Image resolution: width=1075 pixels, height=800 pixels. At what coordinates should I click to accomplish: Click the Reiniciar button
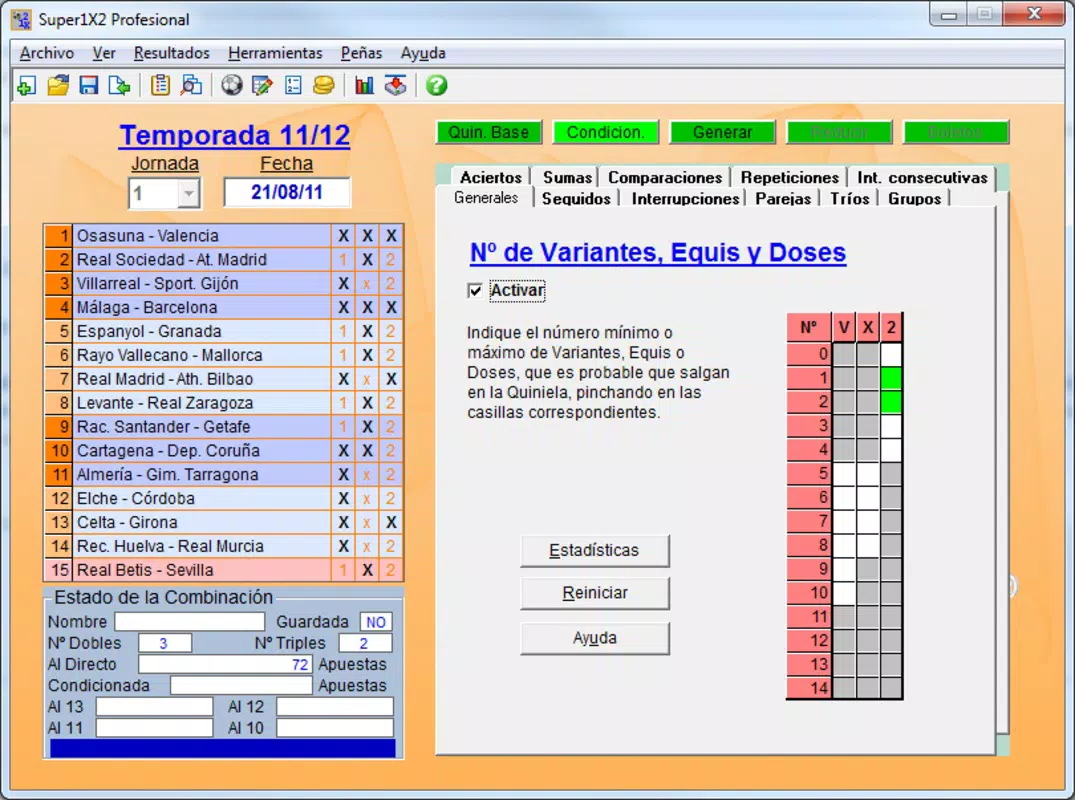(594, 593)
